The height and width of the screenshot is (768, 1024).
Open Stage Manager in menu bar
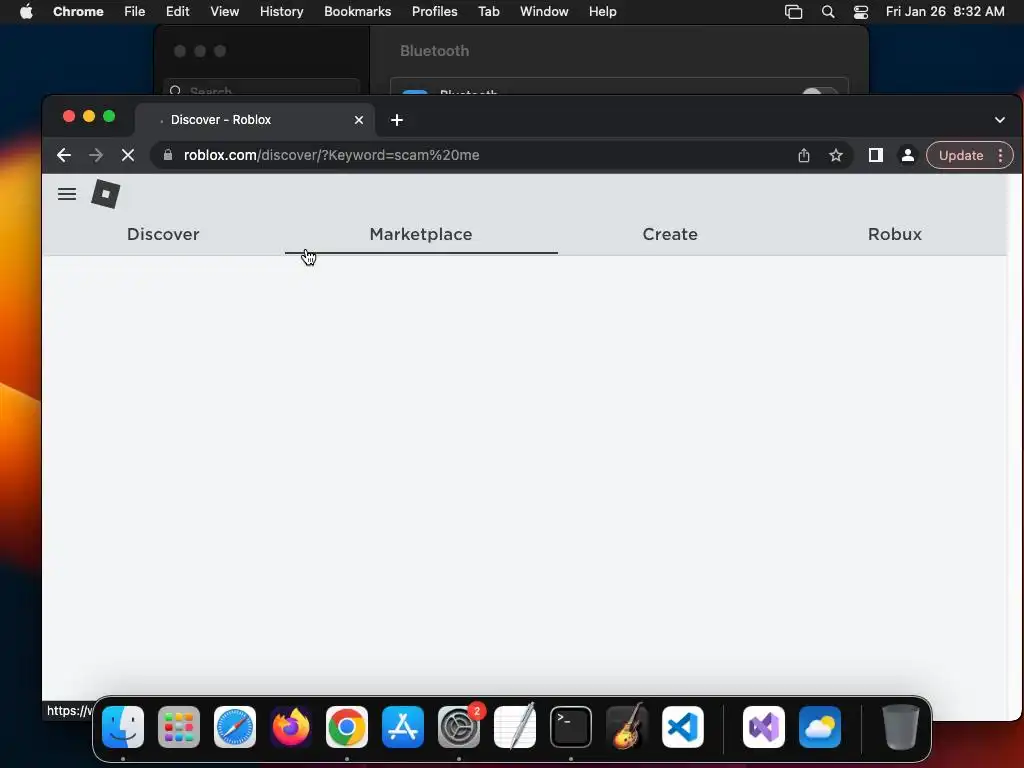coord(793,12)
